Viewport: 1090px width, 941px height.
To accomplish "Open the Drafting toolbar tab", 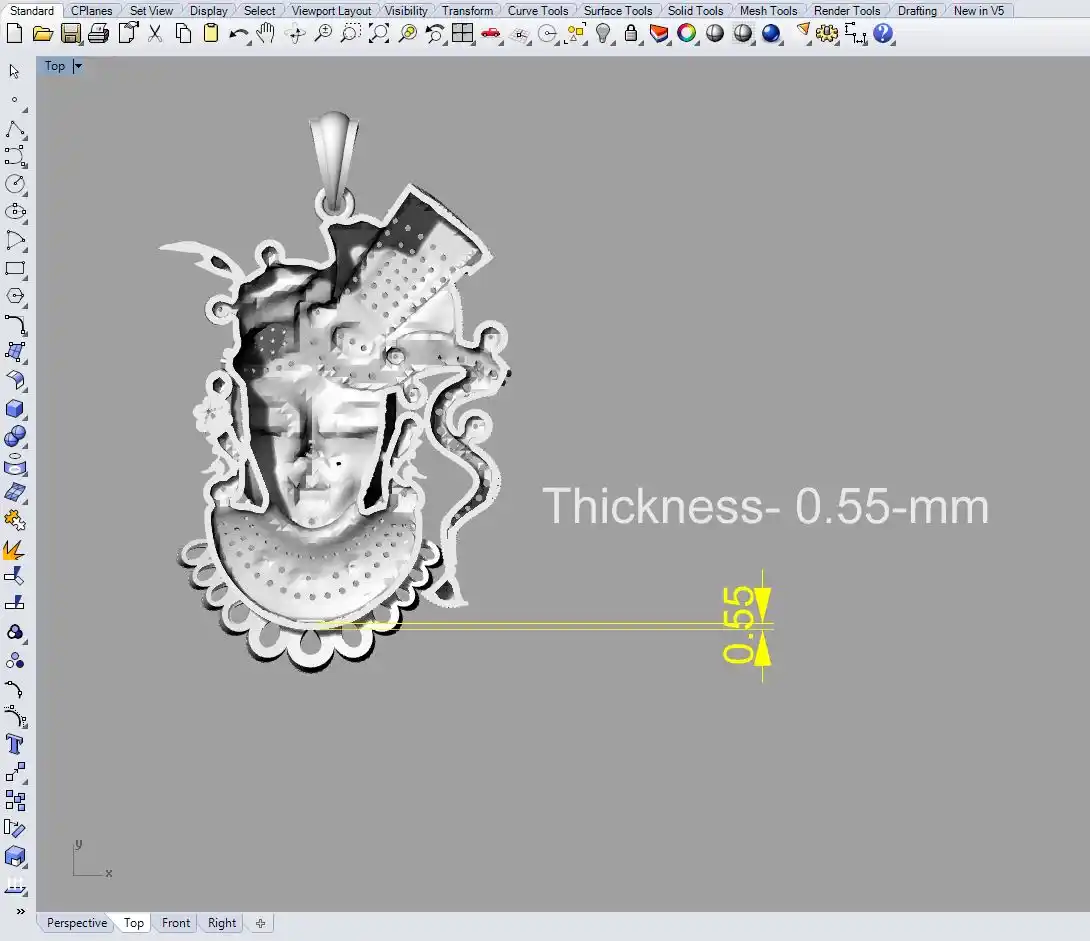I will point(917,11).
